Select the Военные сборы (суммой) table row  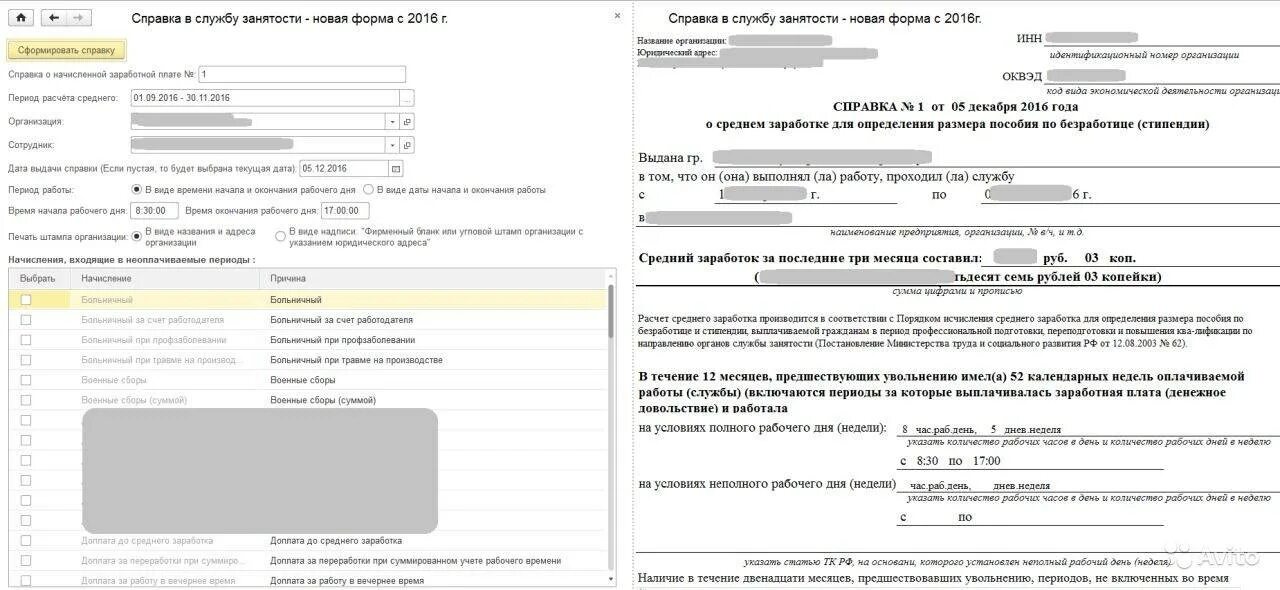click(x=200, y=399)
